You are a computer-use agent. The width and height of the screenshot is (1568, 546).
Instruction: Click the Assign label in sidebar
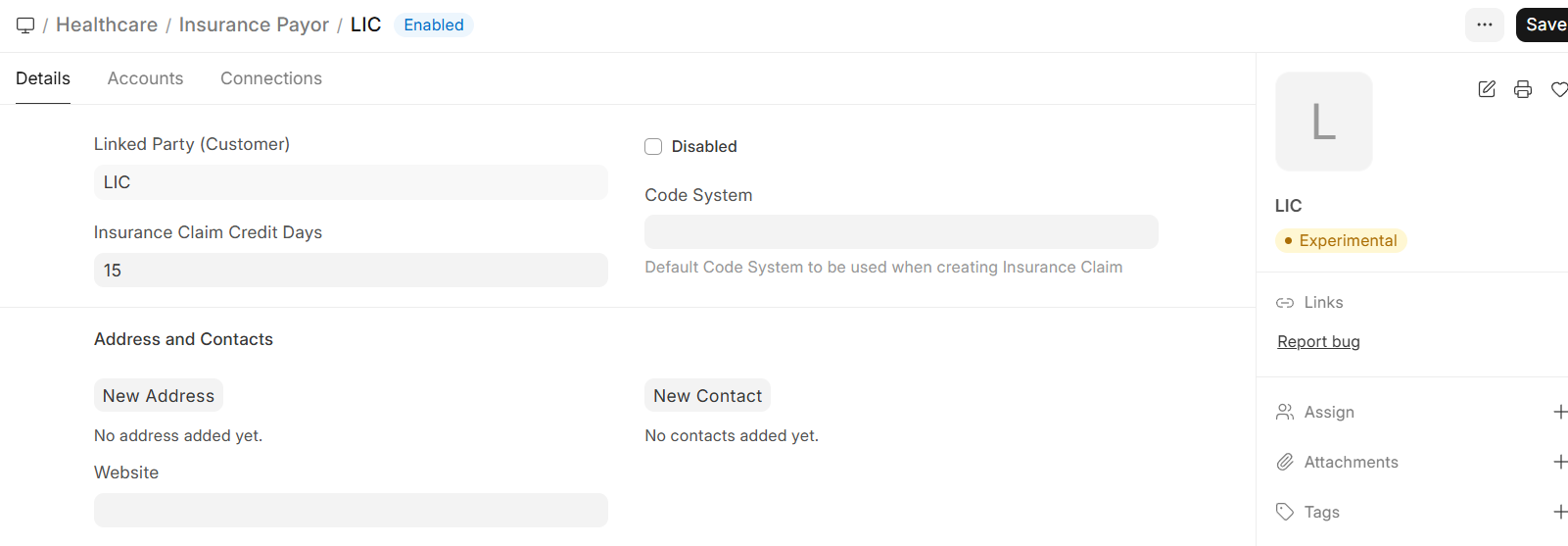coord(1329,413)
